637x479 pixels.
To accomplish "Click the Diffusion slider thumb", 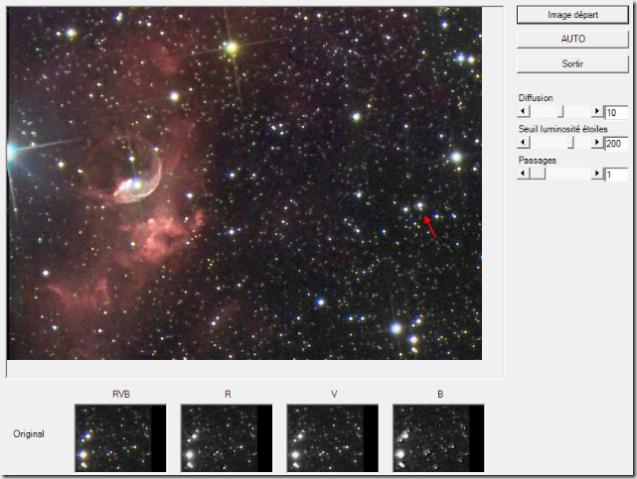I will [x=560, y=112].
